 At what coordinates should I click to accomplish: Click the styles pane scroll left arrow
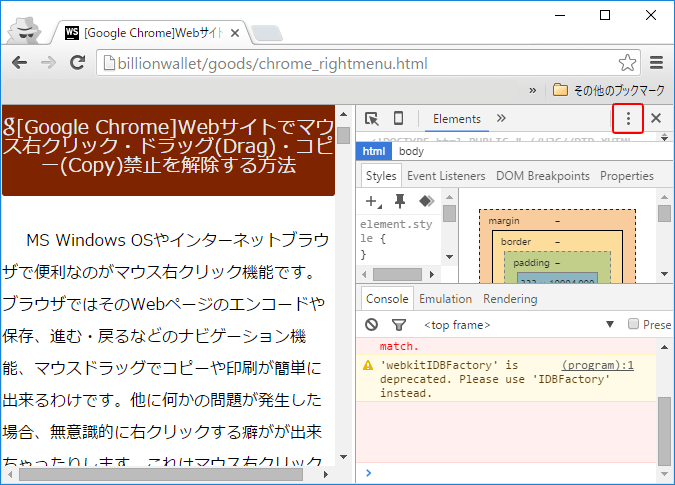pyautogui.click(x=365, y=275)
